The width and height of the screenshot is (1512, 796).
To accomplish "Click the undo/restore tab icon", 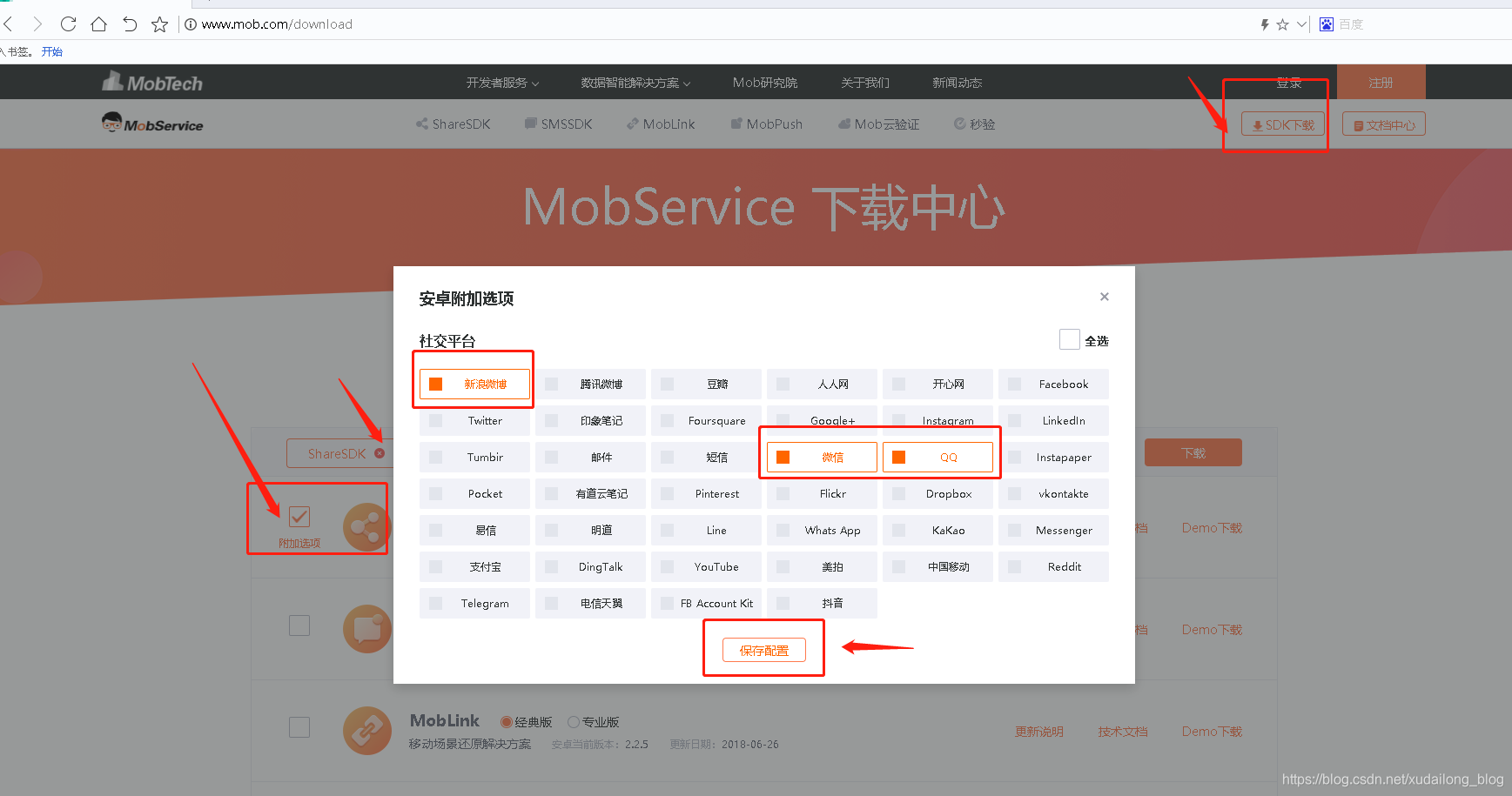I will 130,24.
